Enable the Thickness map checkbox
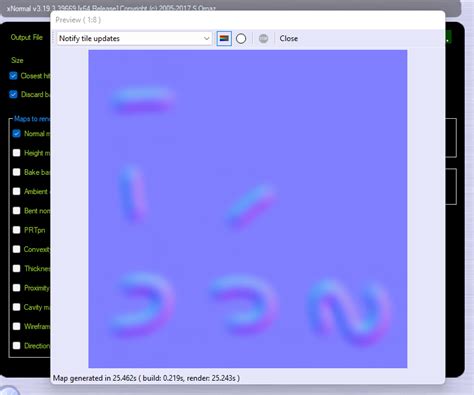Screen dimensions: 474x395 [16, 268]
